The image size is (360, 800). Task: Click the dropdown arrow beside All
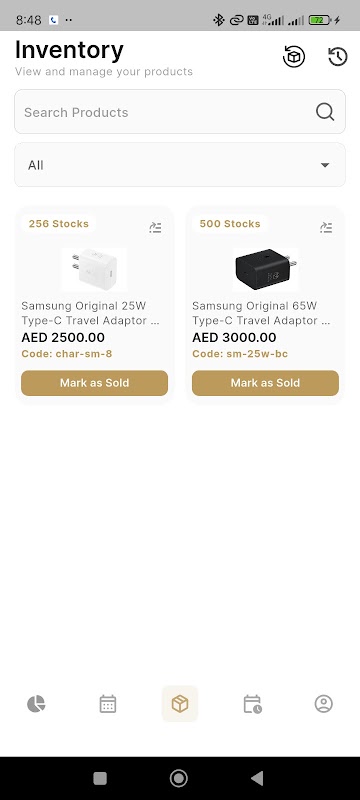(325, 165)
